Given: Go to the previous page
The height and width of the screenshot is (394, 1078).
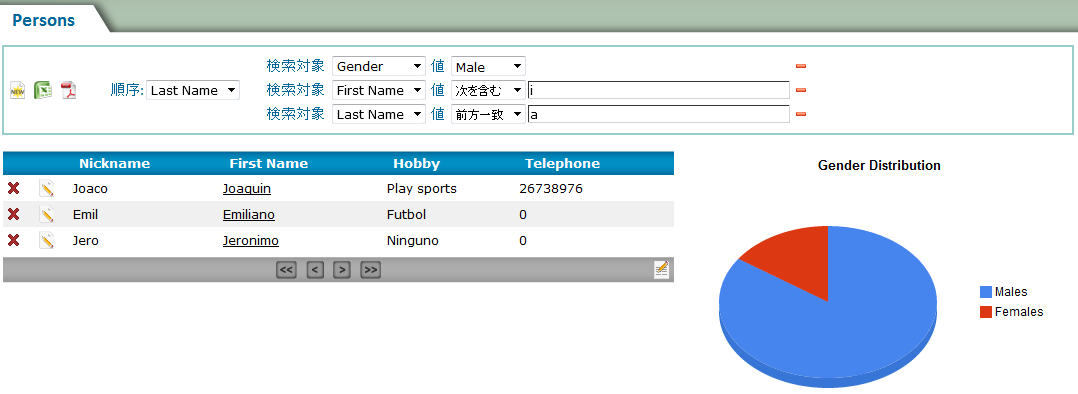Looking at the screenshot, I should tap(315, 270).
